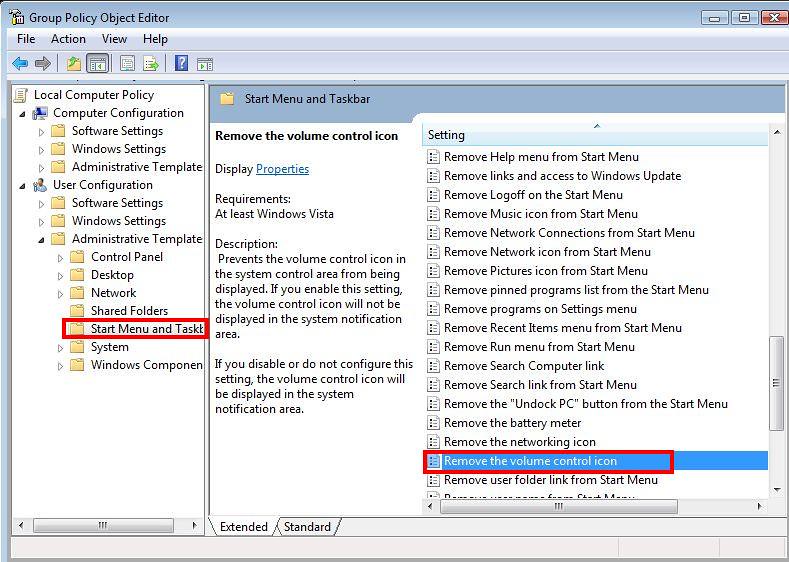Viewport: 789px width, 562px height.
Task: Click the Shared Folders folder icon
Action: (x=77, y=310)
